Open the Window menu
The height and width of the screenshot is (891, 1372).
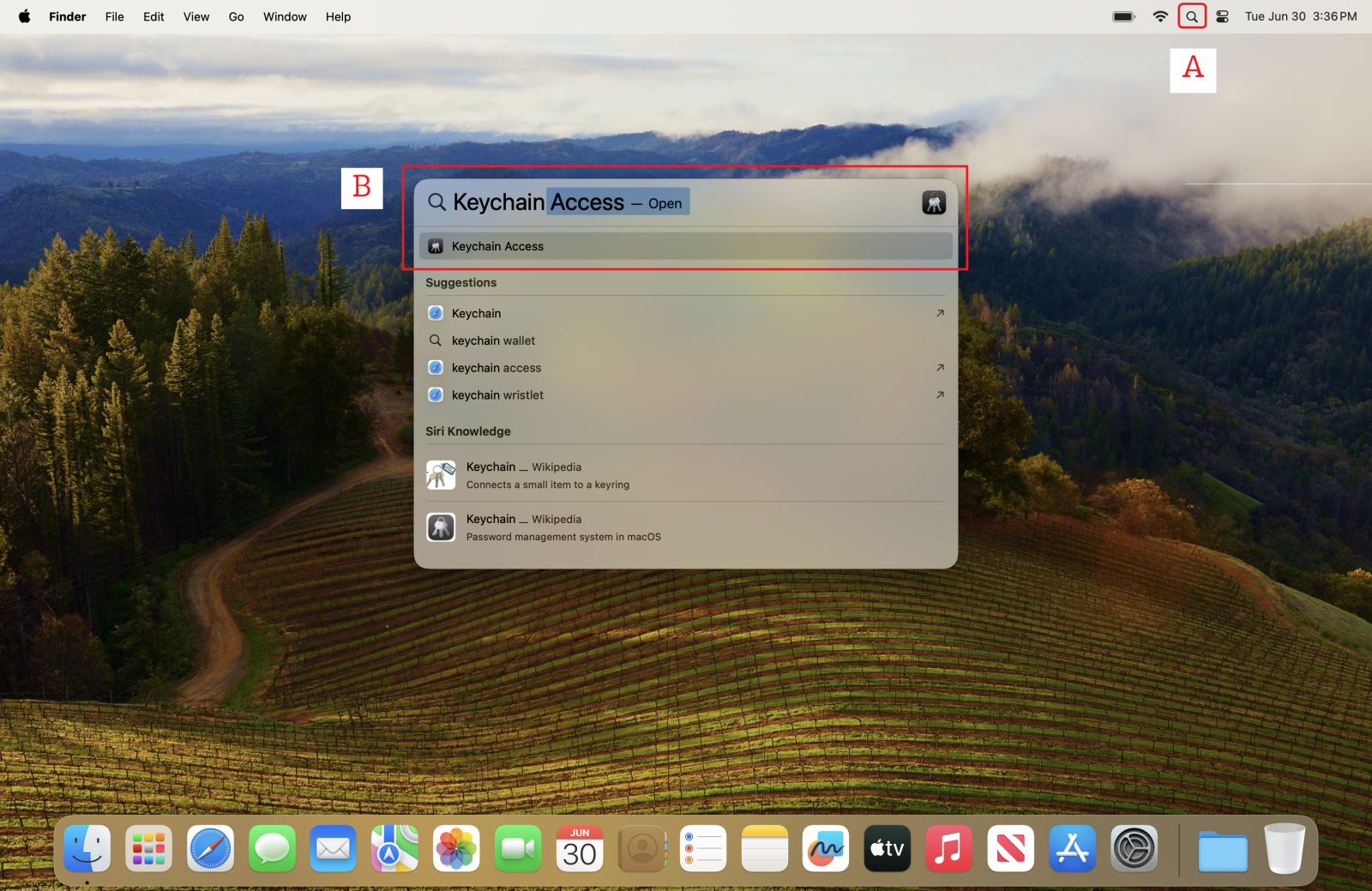[x=285, y=16]
